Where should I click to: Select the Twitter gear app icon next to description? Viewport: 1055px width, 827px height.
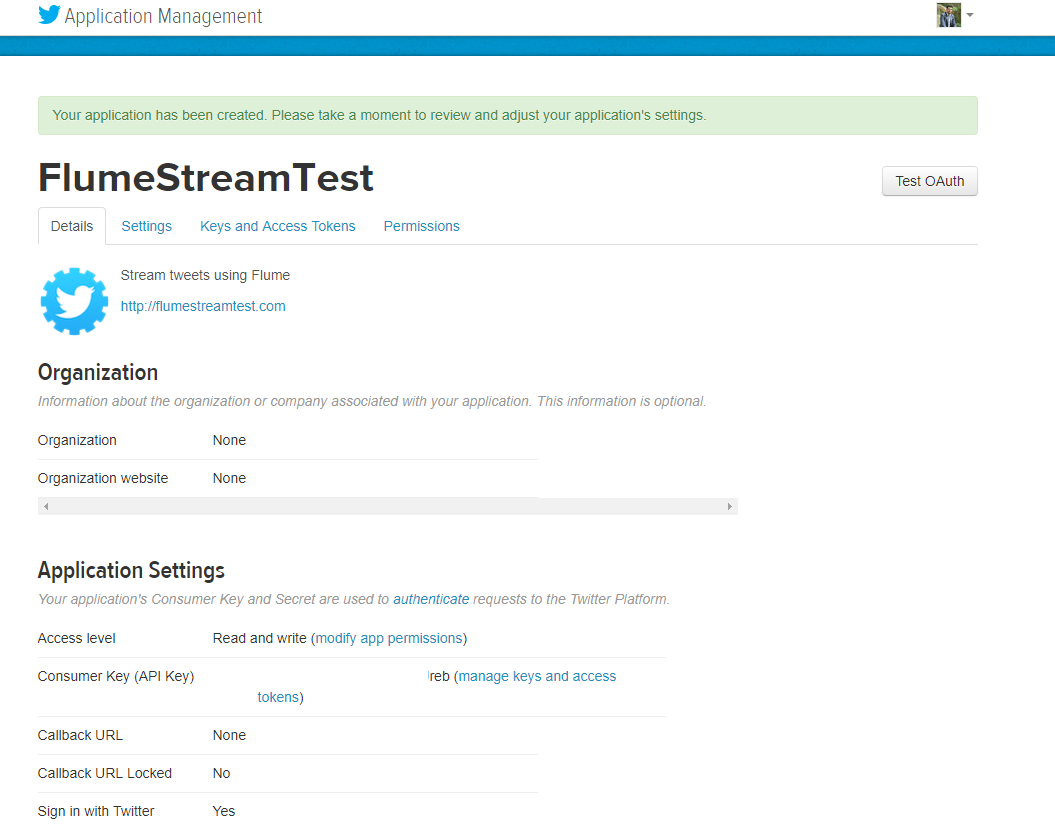73,300
